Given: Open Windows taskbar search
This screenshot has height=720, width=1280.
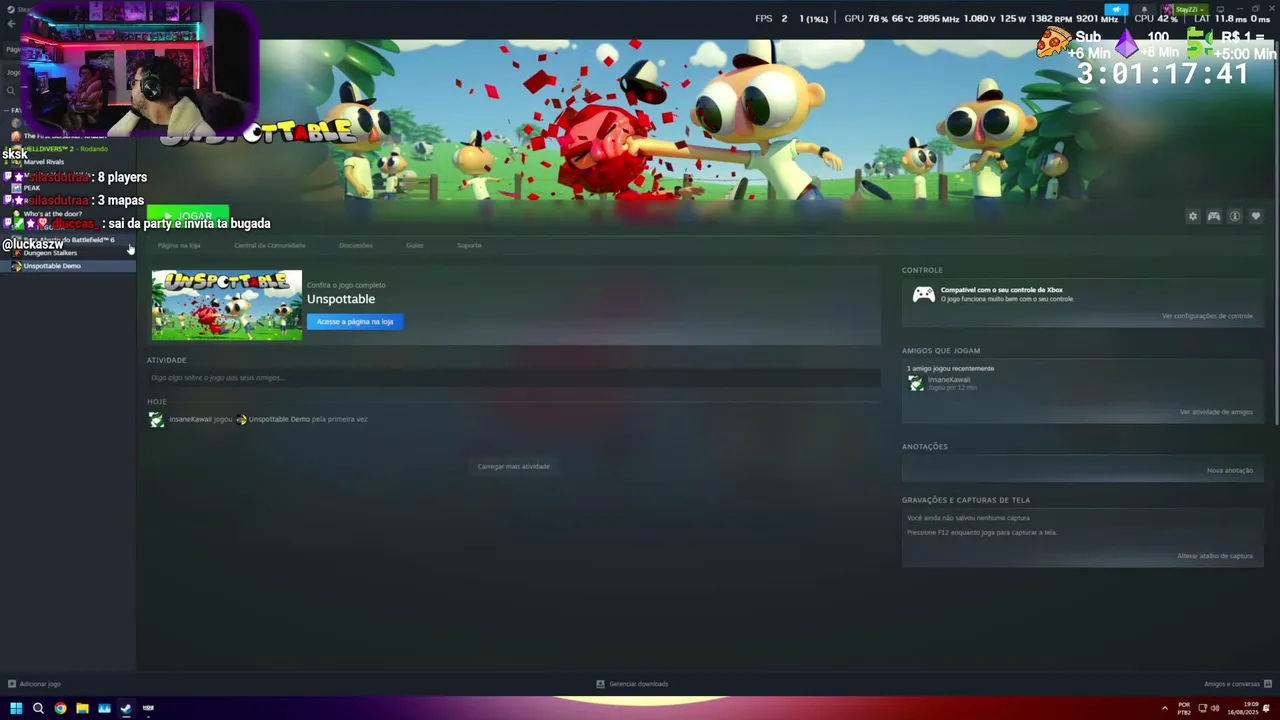Looking at the screenshot, I should (x=38, y=708).
